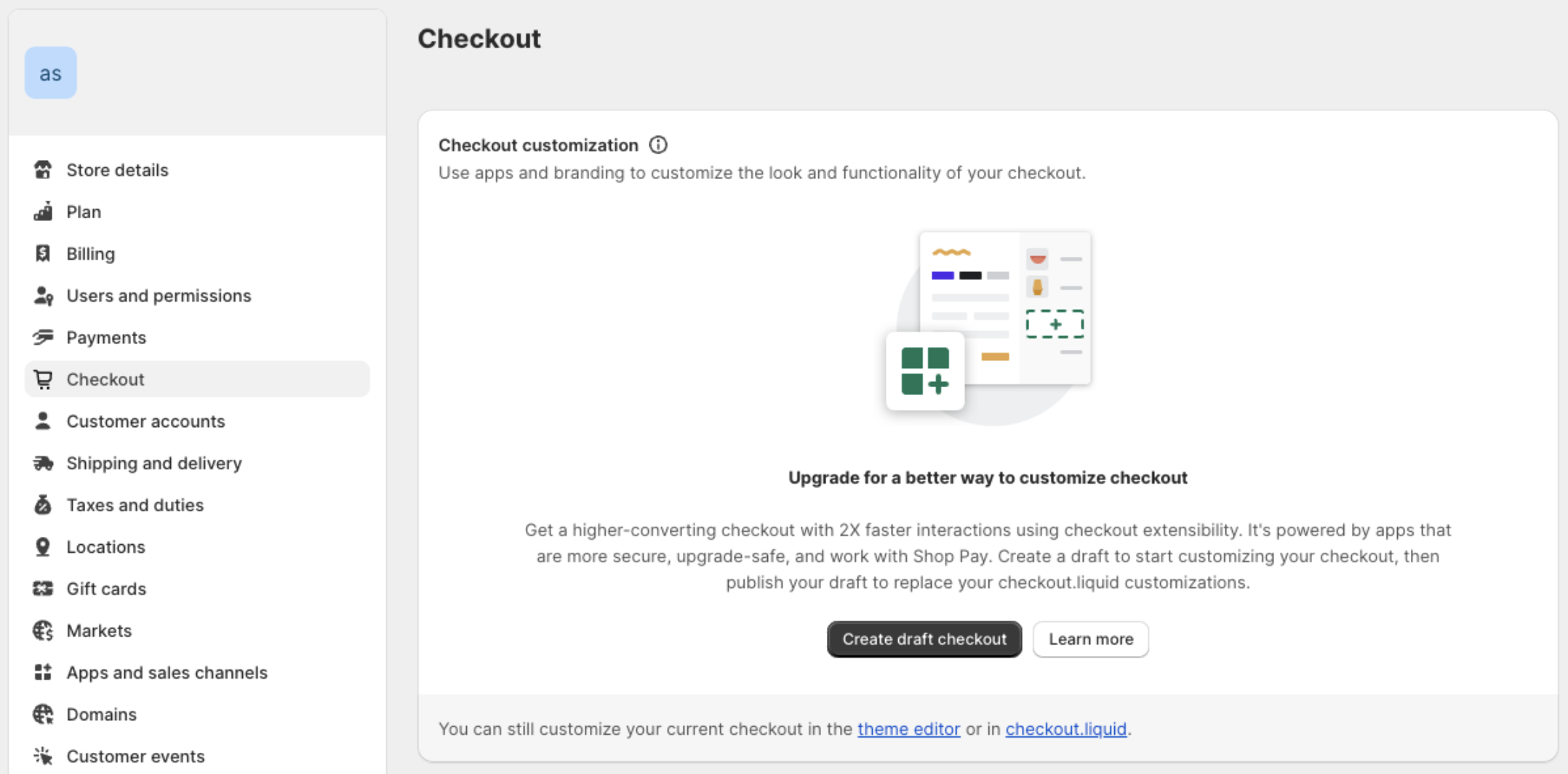Select the Locations pin icon
Image resolution: width=1568 pixels, height=774 pixels.
(43, 546)
